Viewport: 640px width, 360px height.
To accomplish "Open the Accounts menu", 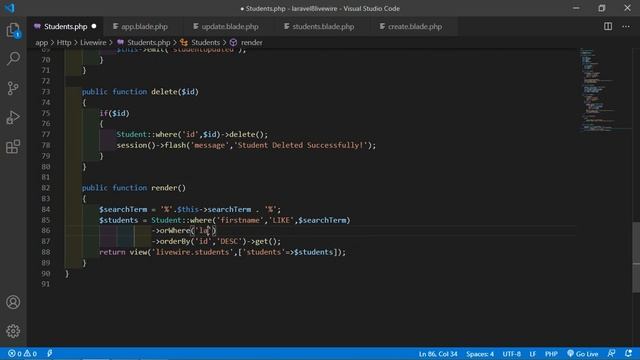I will pos(13,302).
